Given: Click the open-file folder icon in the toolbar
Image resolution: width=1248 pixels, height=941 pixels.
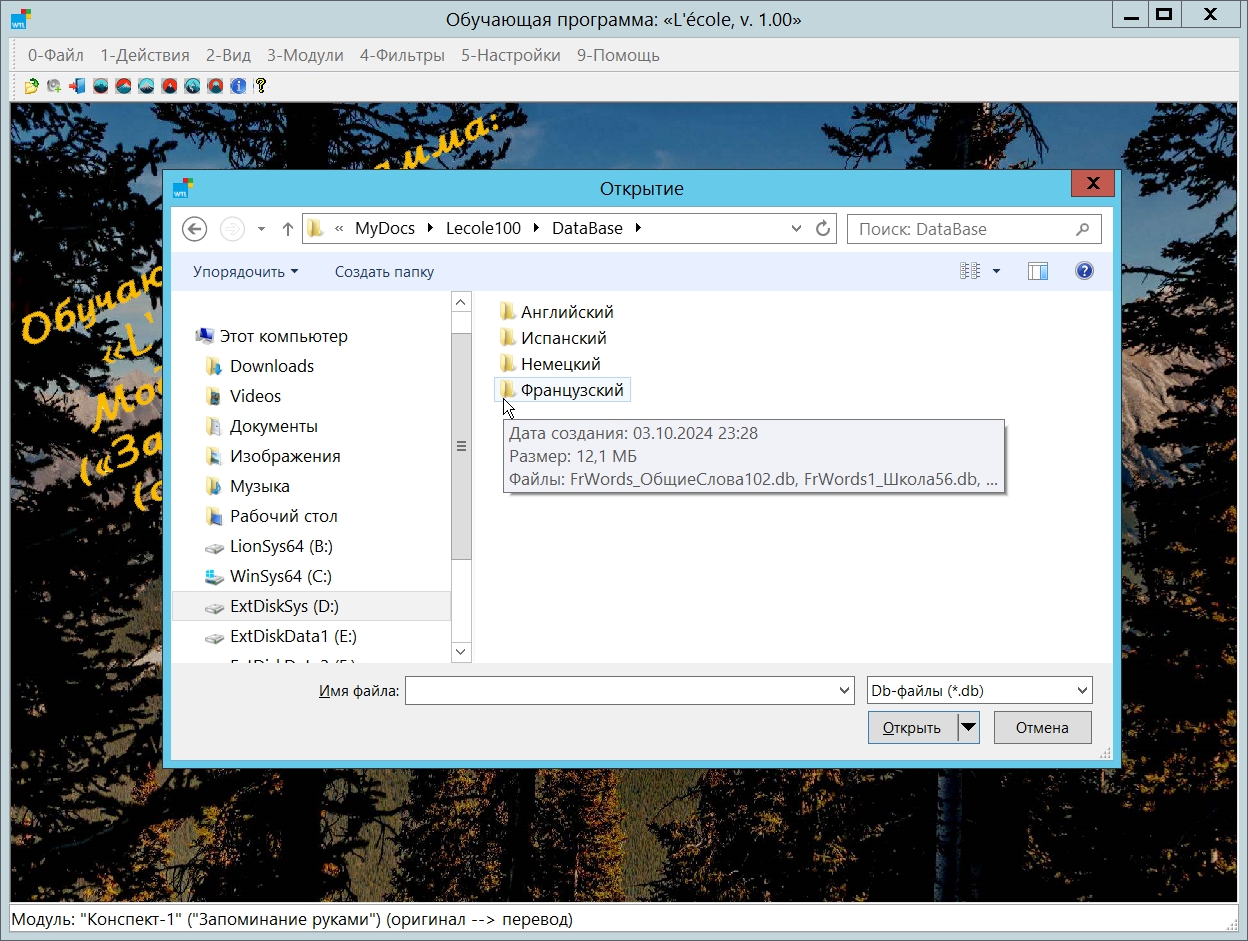Looking at the screenshot, I should [x=31, y=86].
